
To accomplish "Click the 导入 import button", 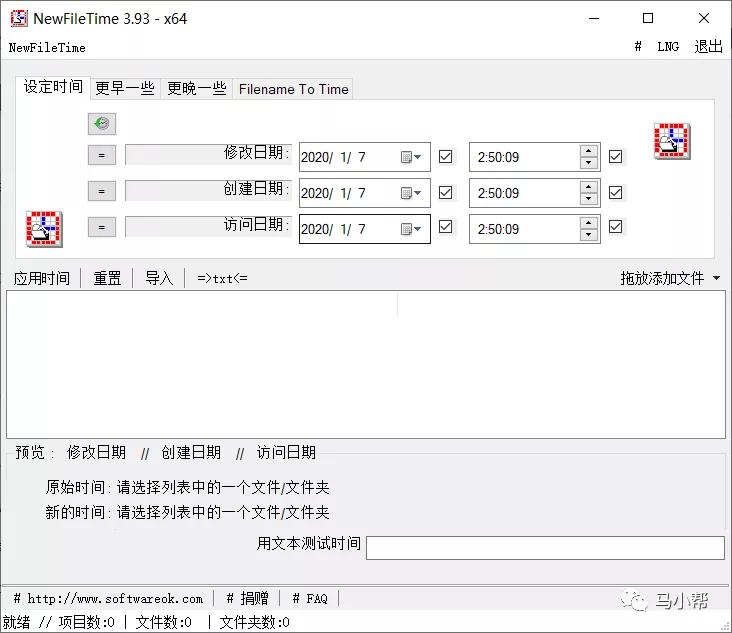I will click(159, 279).
